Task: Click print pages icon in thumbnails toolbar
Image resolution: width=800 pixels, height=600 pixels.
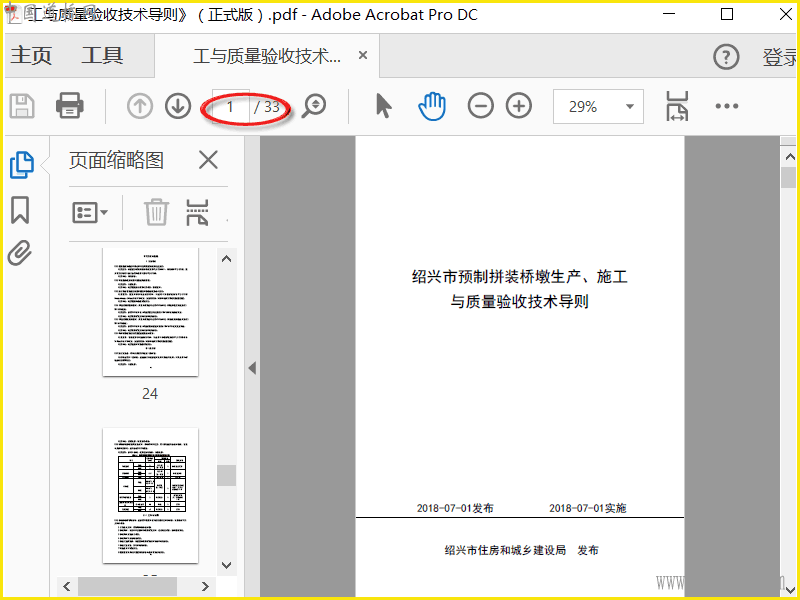Action: coord(197,212)
